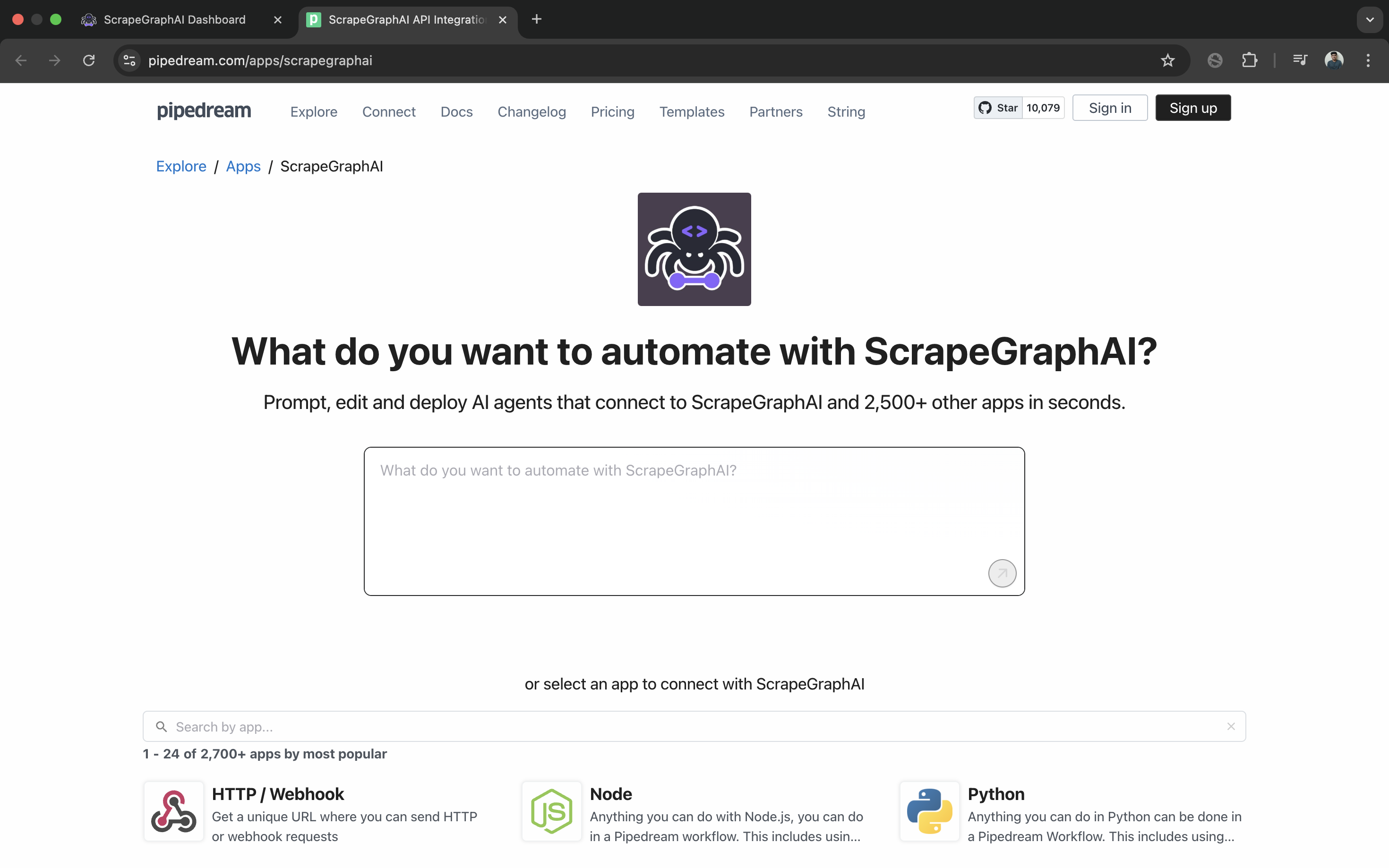Click the macOS green fullscreen window button
This screenshot has width=1389, height=868.
pyautogui.click(x=56, y=19)
